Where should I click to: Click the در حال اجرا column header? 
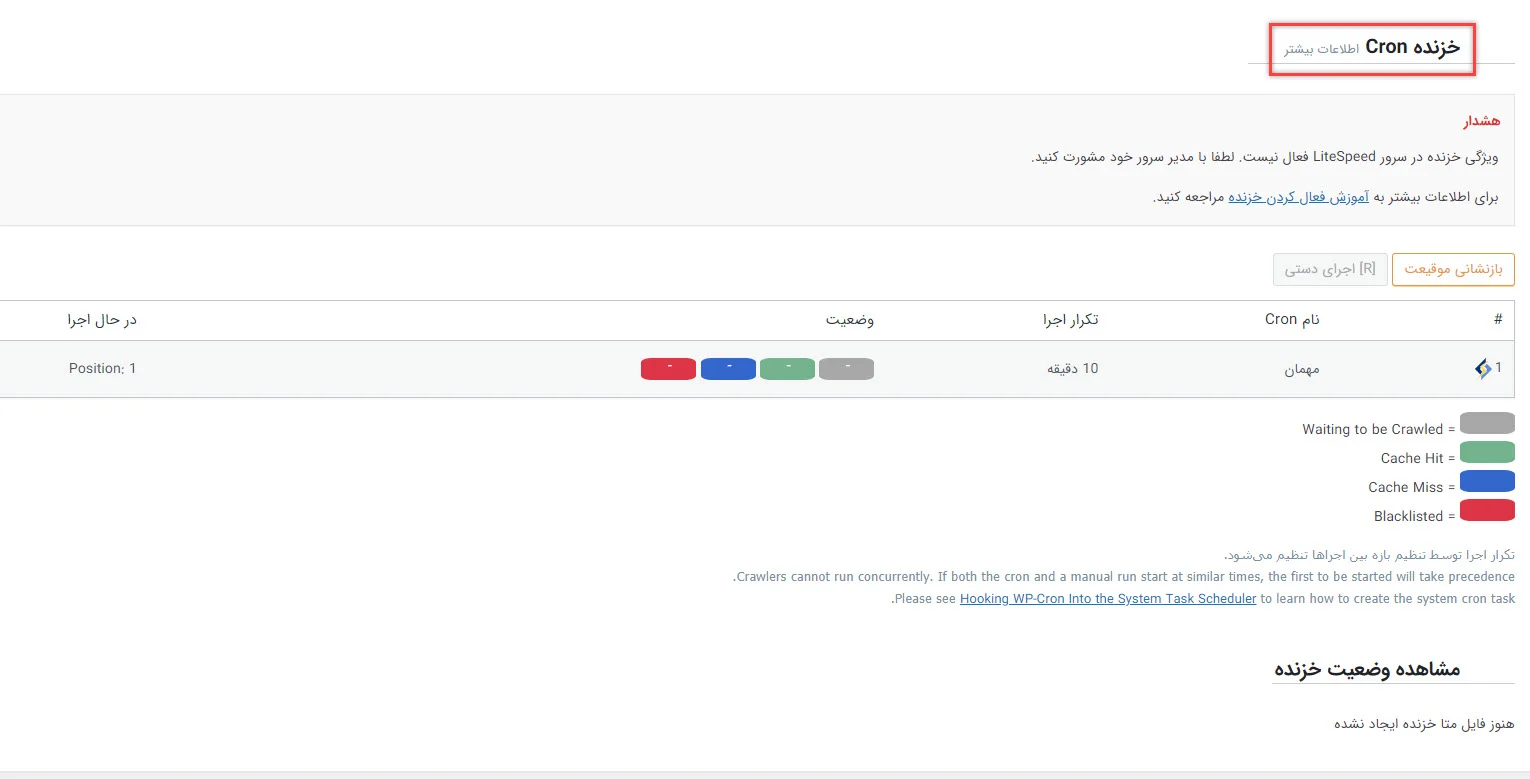pyautogui.click(x=101, y=320)
